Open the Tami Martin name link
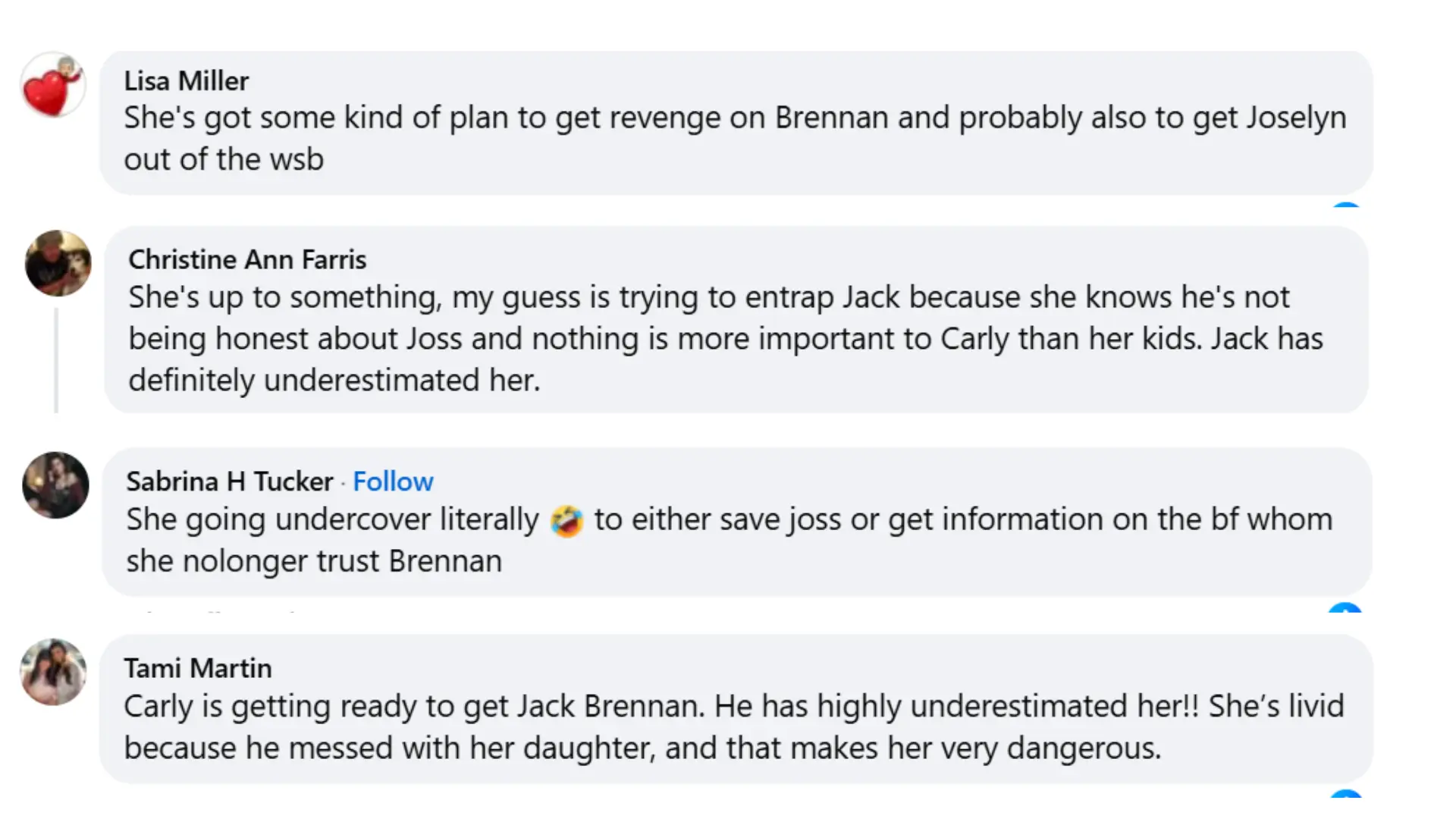 [x=198, y=668]
